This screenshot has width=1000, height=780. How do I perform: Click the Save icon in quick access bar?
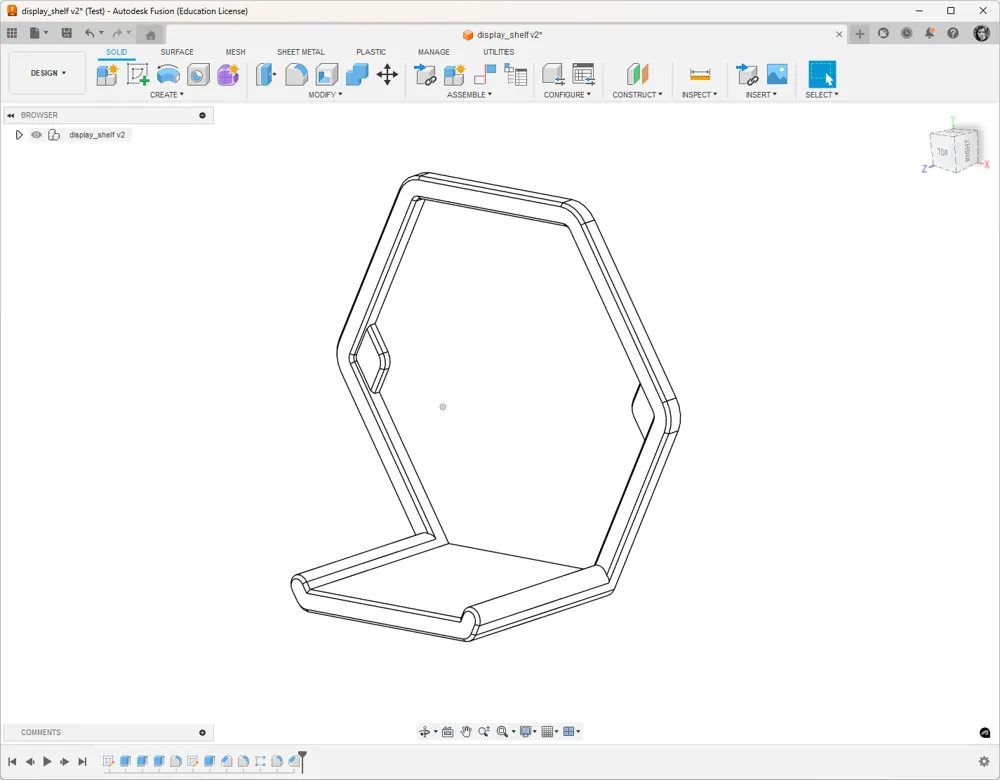click(x=66, y=33)
